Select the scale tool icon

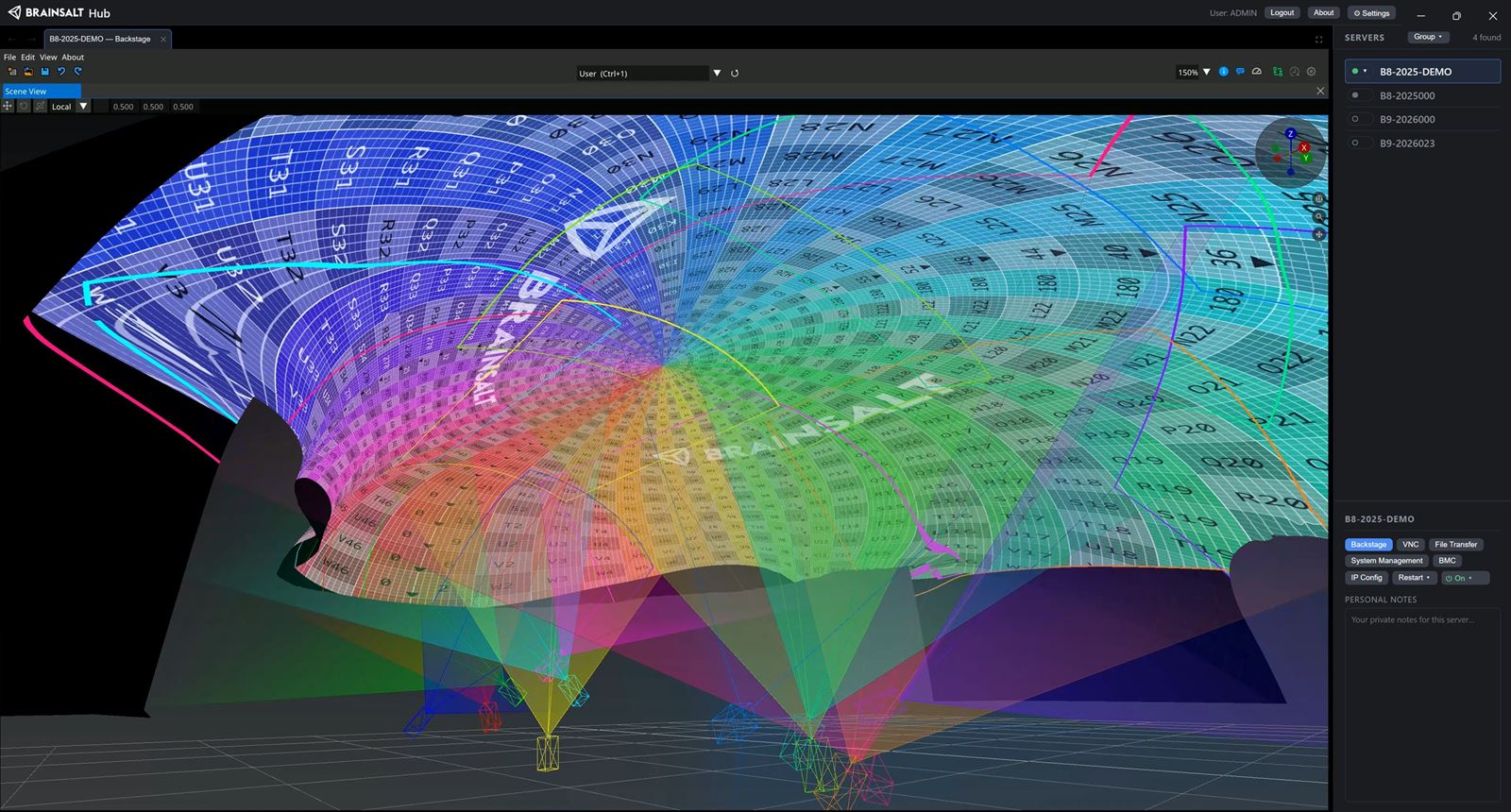[x=40, y=107]
